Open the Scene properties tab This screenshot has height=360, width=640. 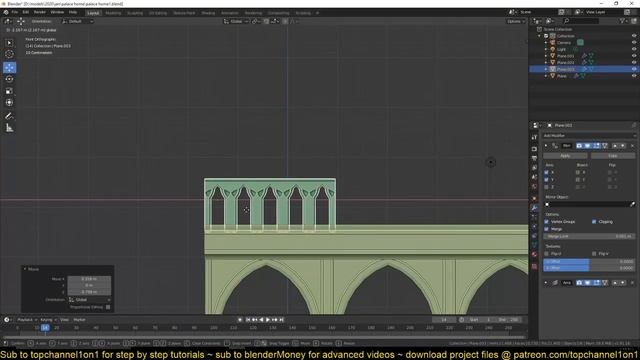pyautogui.click(x=534, y=177)
